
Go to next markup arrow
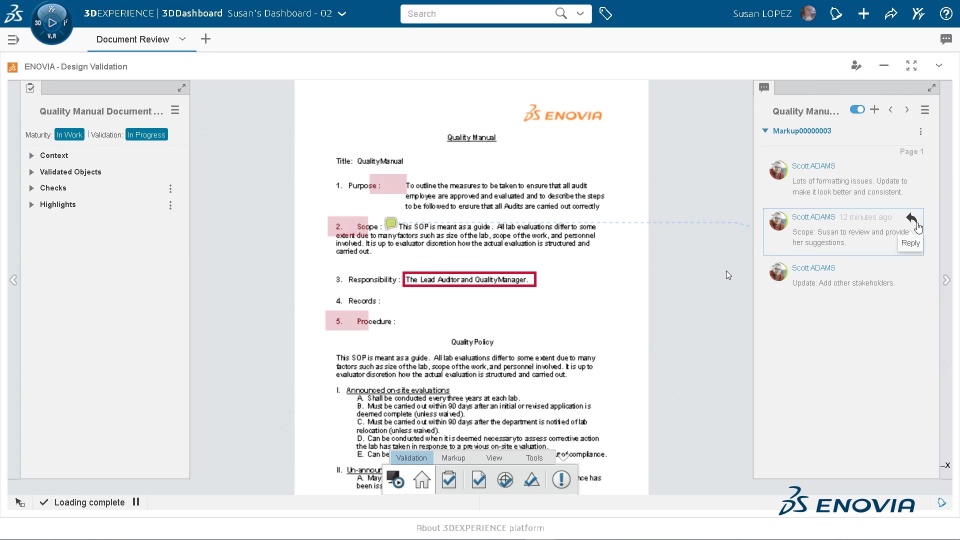(x=907, y=110)
